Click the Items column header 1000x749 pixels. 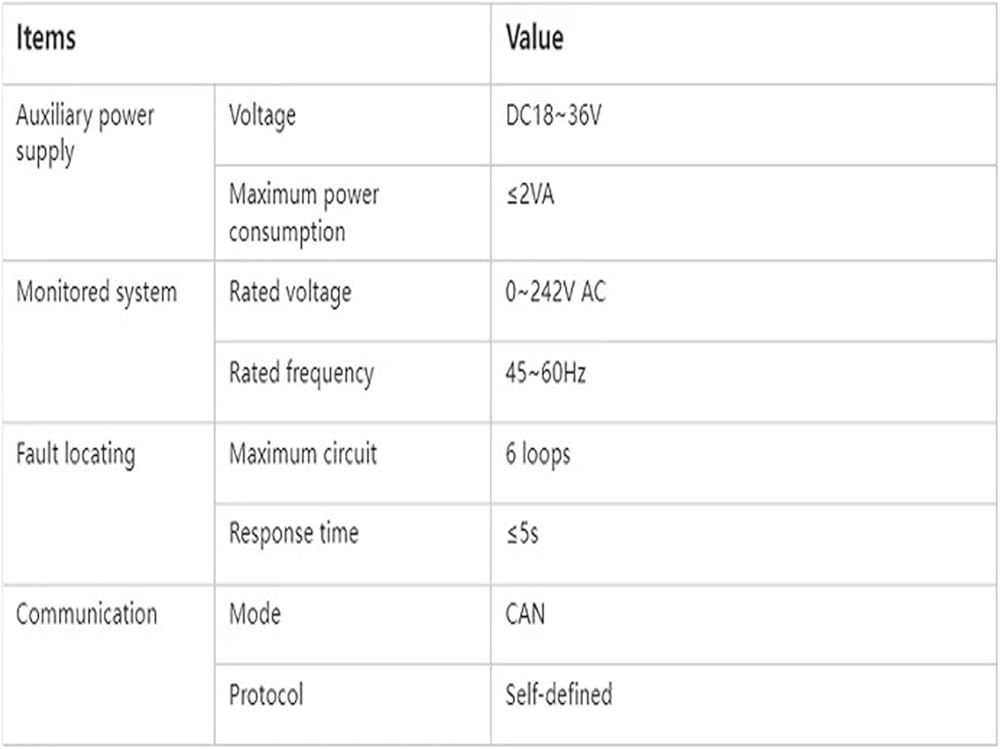pyautogui.click(x=46, y=38)
